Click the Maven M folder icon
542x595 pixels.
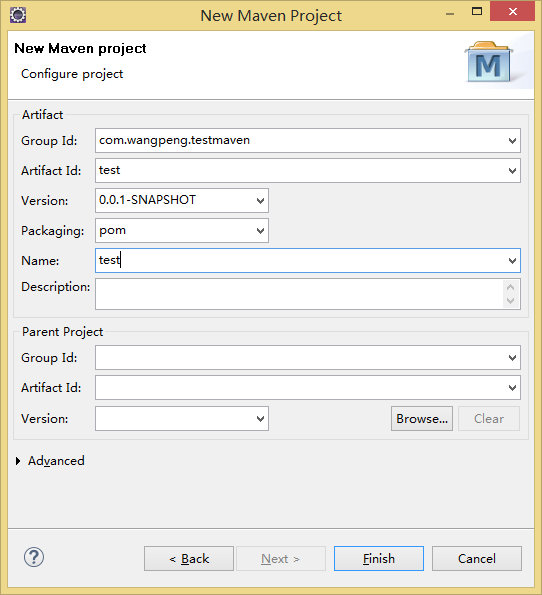(489, 62)
